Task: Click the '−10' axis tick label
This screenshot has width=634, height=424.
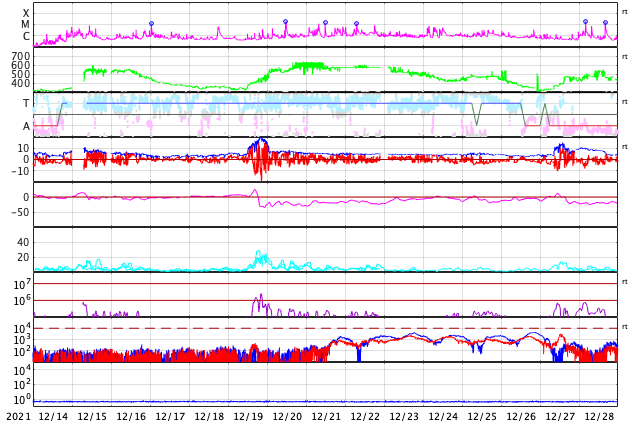Action: pos(19,171)
